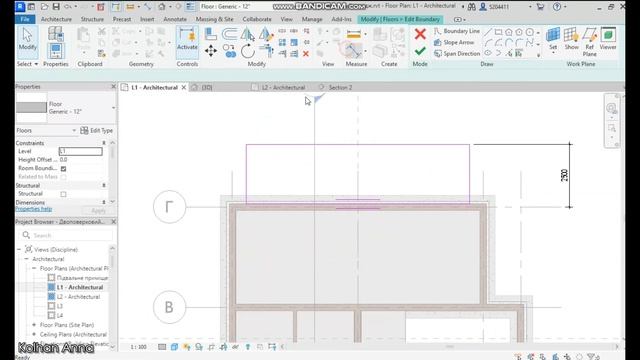
Task: Select the Rectangle draw tool
Action: [498, 32]
